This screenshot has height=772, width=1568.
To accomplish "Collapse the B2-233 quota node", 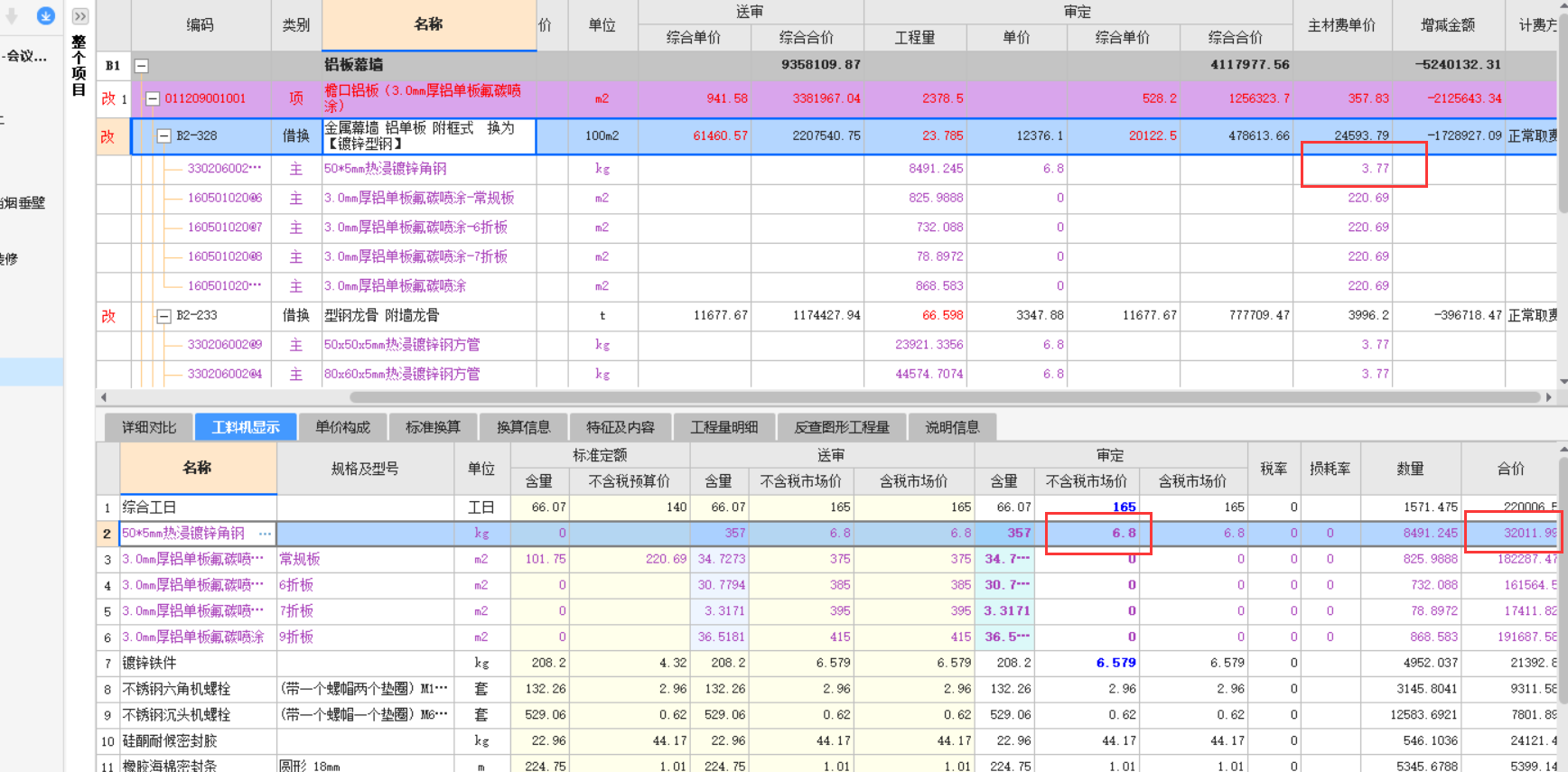I will click(163, 316).
